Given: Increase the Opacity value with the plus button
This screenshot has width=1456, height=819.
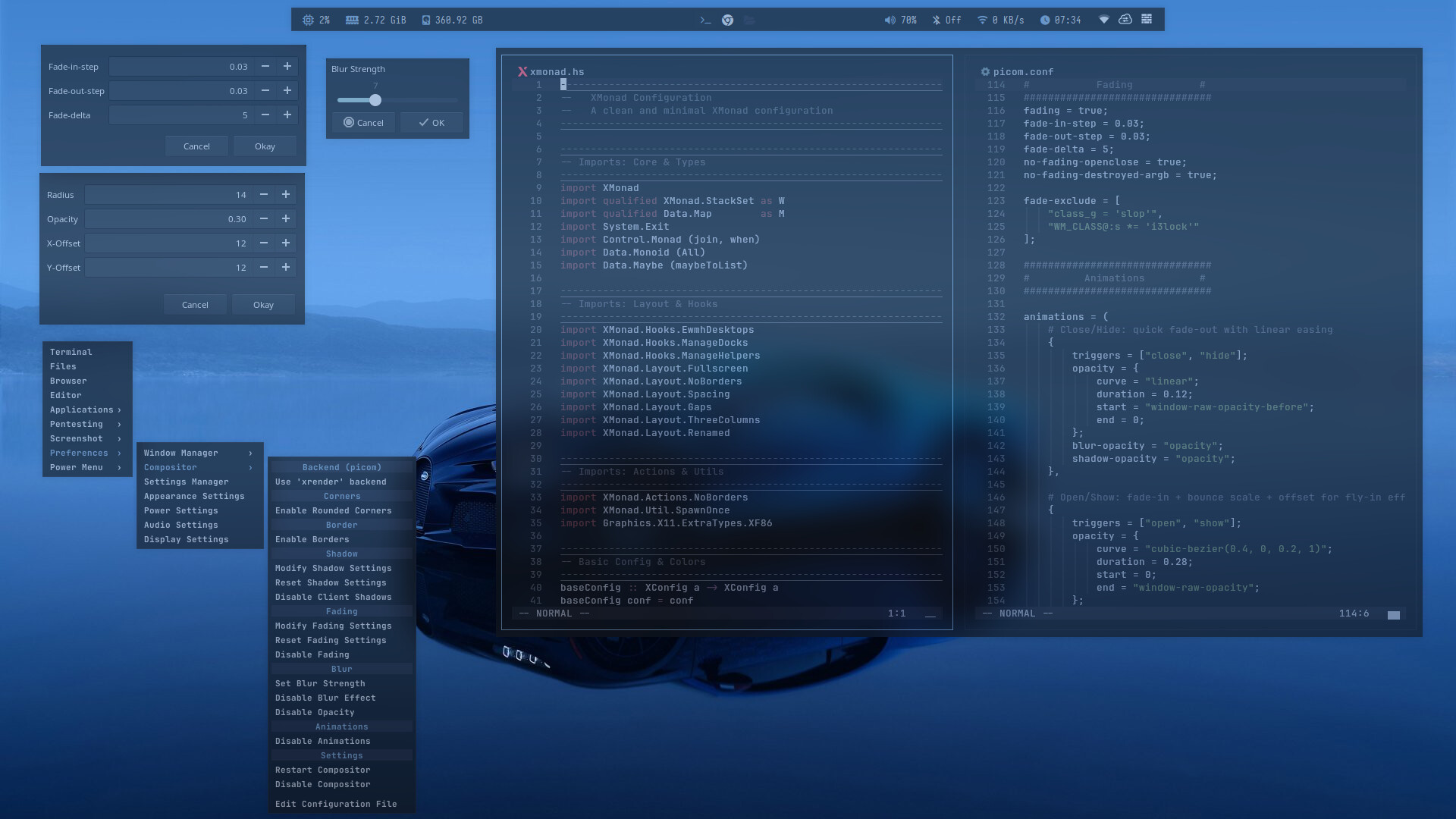Looking at the screenshot, I should 286,219.
